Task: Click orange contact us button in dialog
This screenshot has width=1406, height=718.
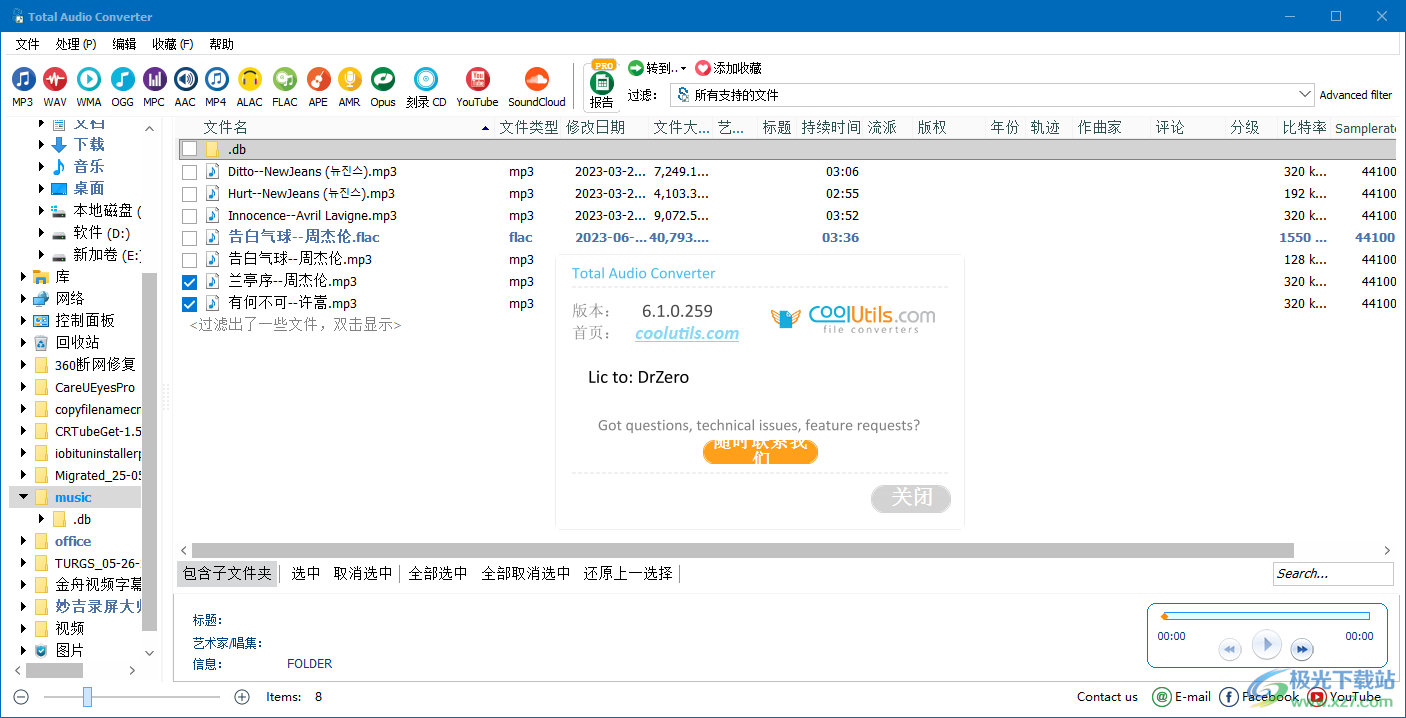Action: [x=760, y=451]
